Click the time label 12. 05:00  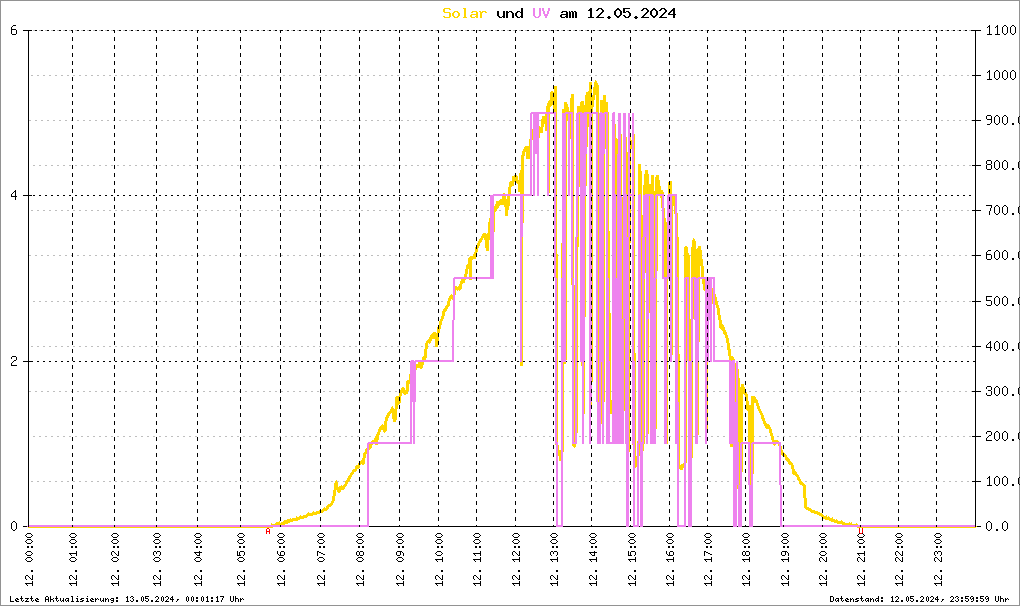coord(241,560)
